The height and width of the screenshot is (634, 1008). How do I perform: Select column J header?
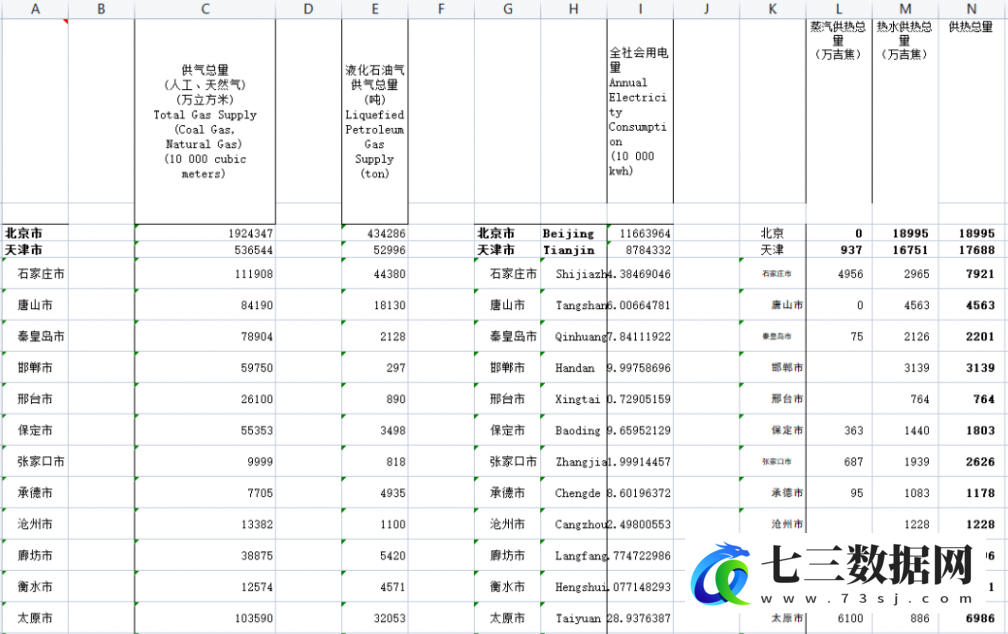pyautogui.click(x=706, y=9)
